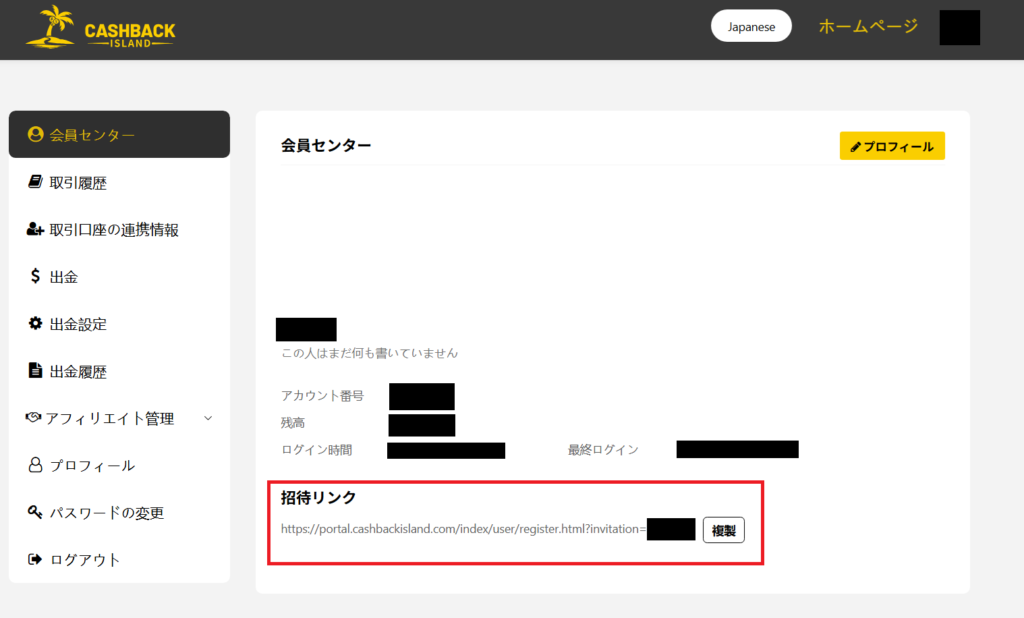Image resolution: width=1024 pixels, height=618 pixels.
Task: Expand the アフィリエイト管理 chevron
Action: 208,418
